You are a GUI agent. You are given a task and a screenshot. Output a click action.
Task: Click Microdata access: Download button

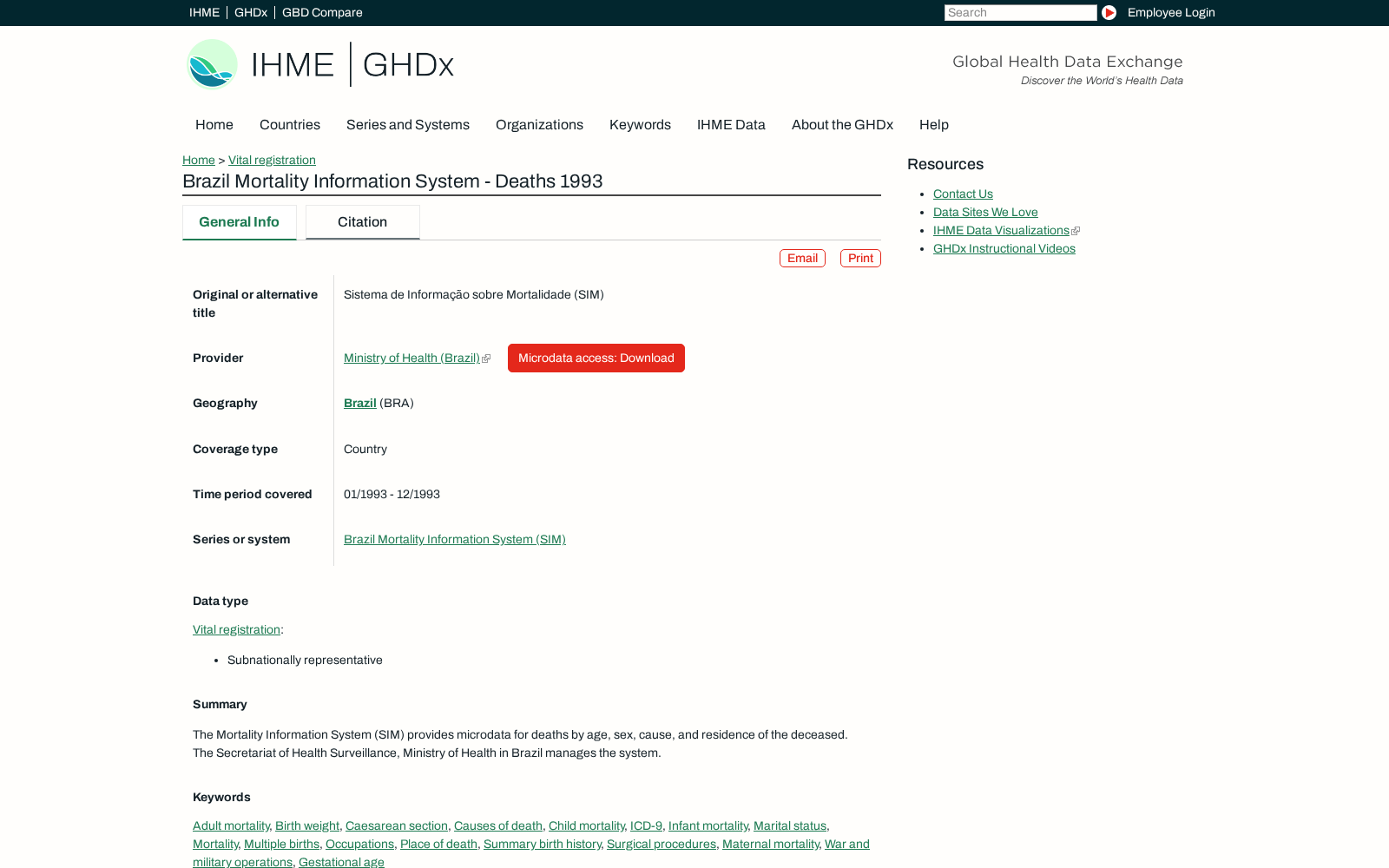pyautogui.click(x=596, y=358)
